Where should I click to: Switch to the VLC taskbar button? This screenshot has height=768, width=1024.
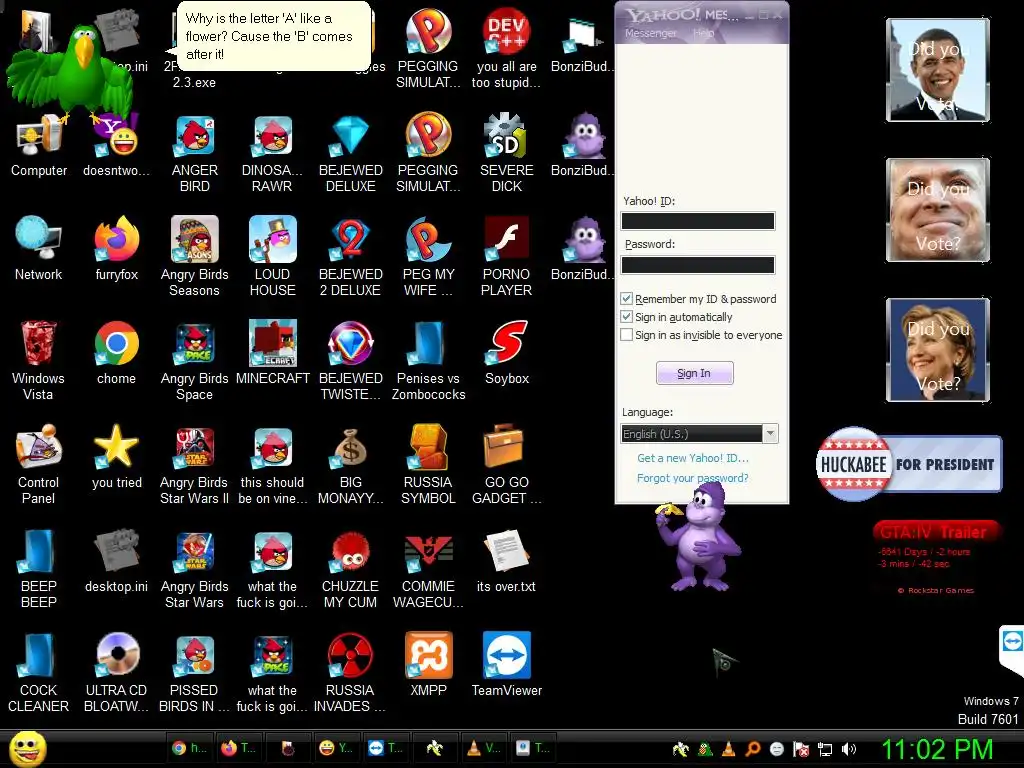[x=483, y=748]
